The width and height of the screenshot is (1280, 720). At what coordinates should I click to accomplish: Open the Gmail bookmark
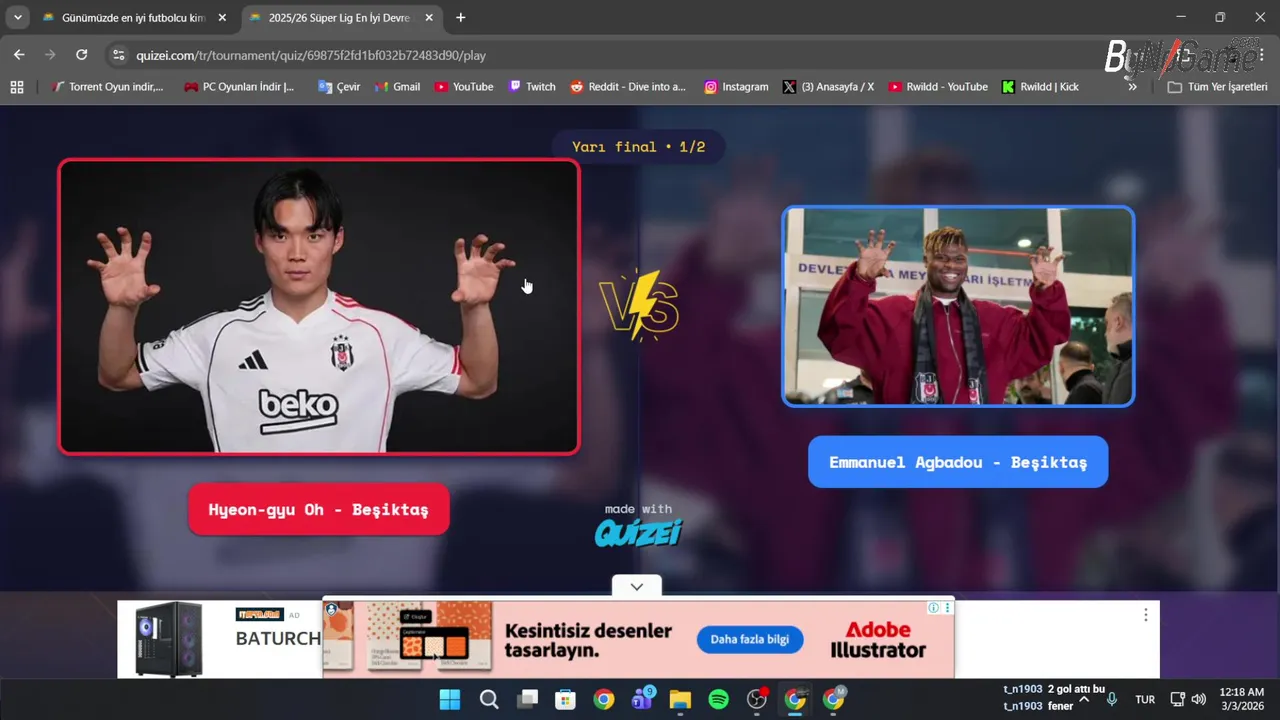point(397,87)
